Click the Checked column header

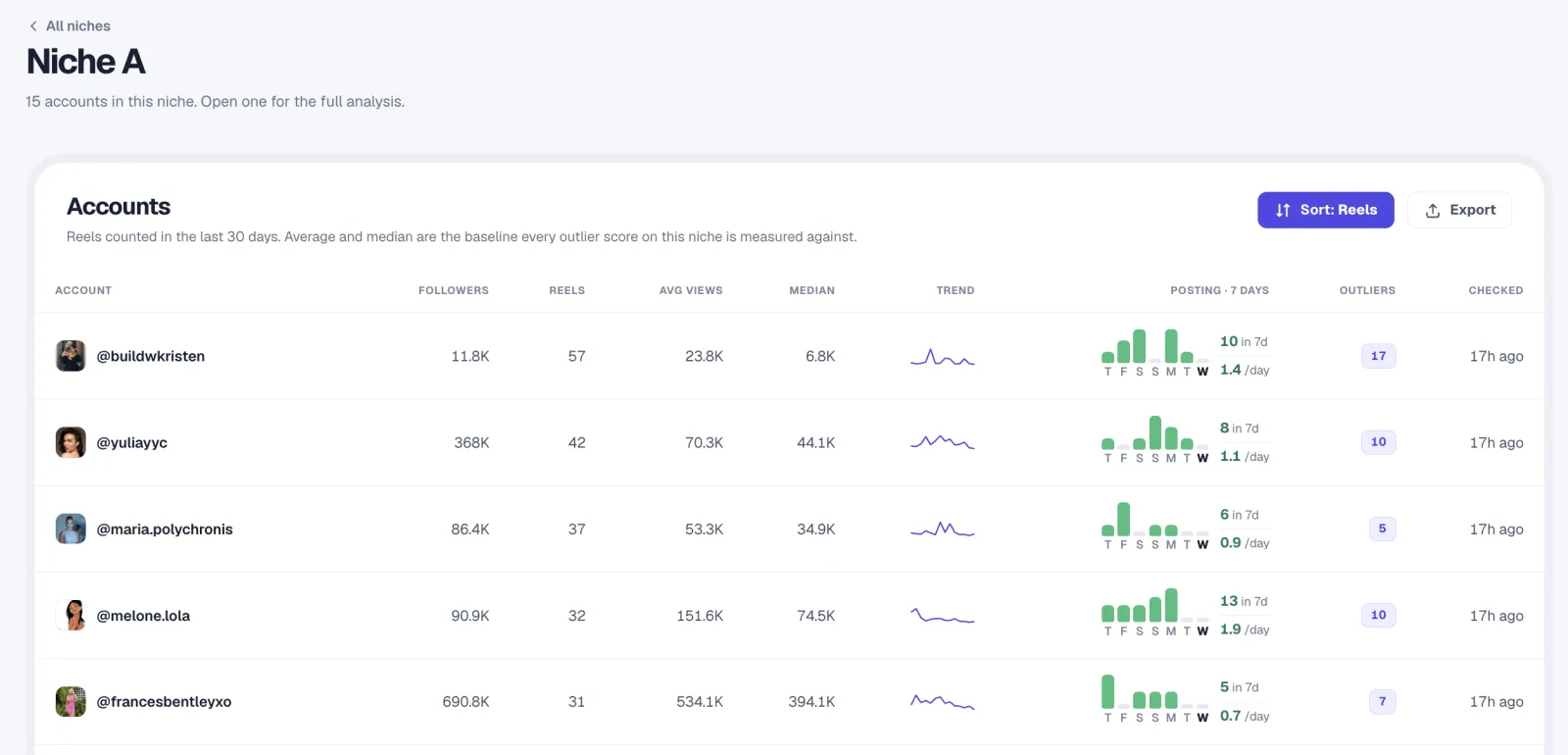tap(1495, 290)
